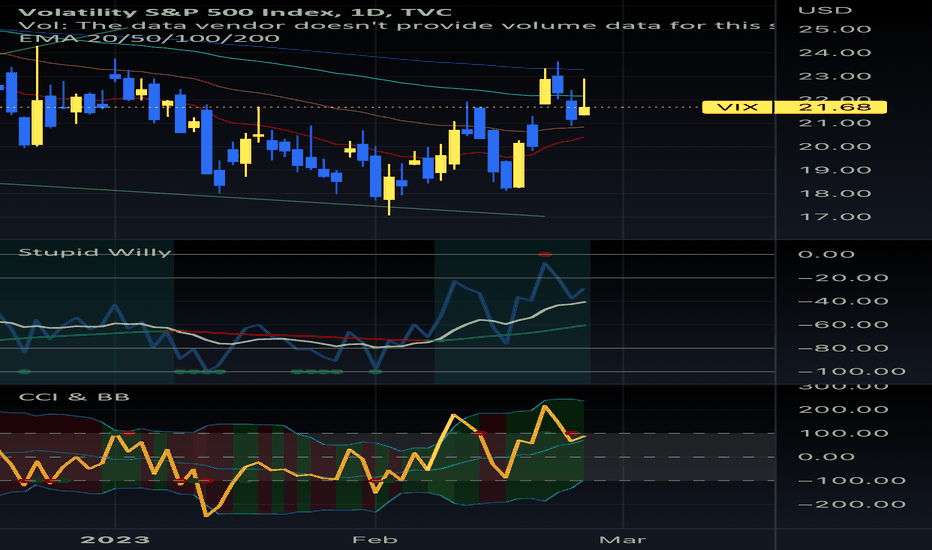This screenshot has height=550, width=932.
Task: Click the Feb label on the time axis
Action: tap(374, 539)
